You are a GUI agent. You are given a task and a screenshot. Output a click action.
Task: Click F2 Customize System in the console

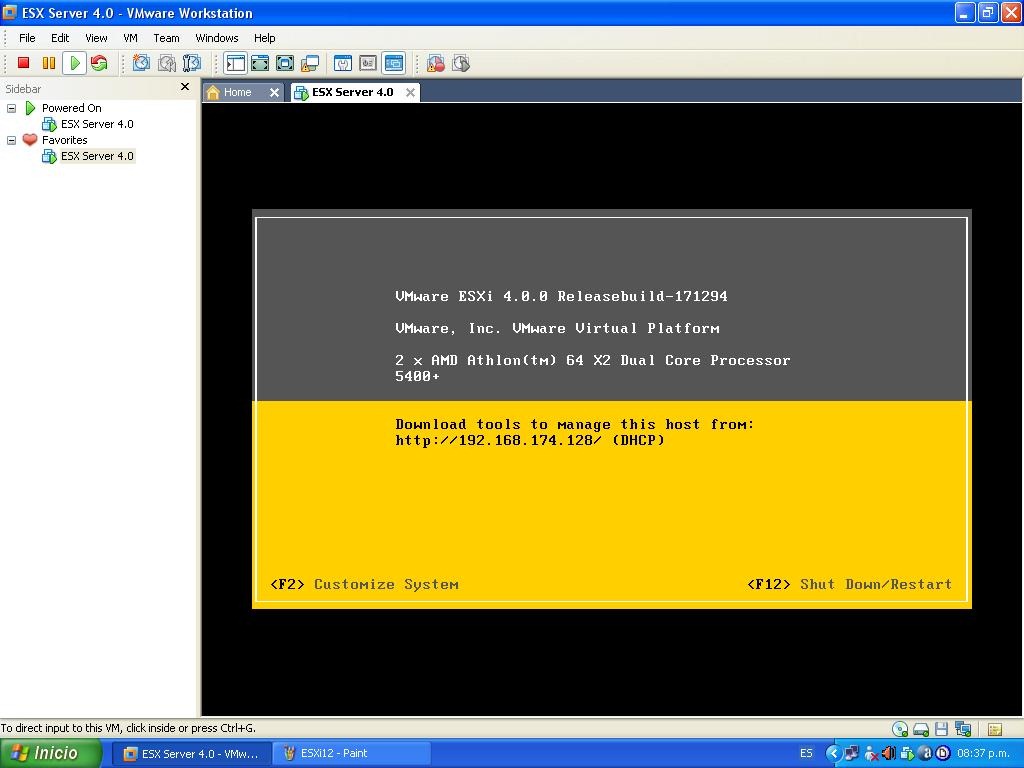[x=364, y=584]
